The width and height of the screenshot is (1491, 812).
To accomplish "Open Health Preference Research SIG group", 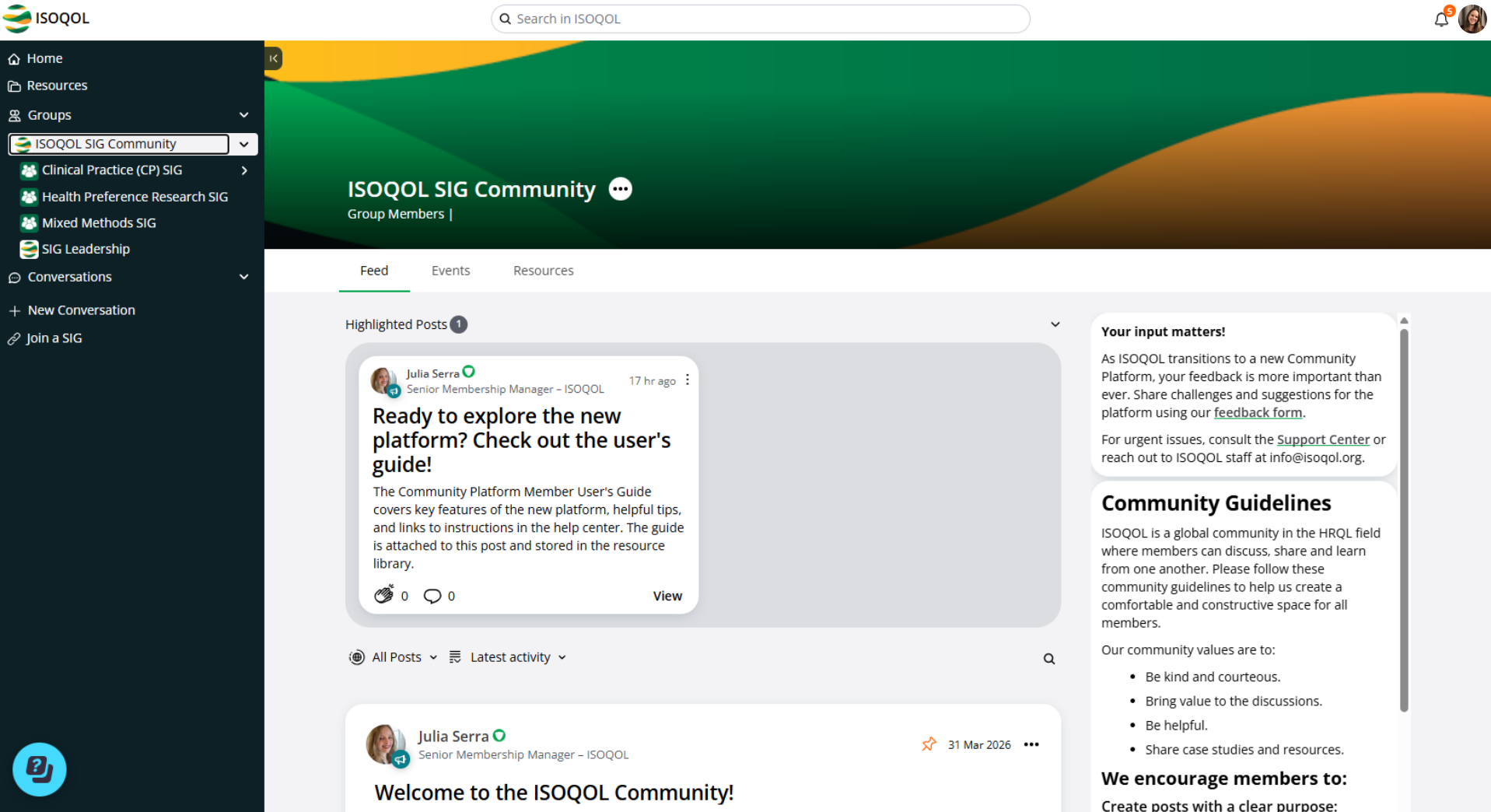I will click(135, 197).
